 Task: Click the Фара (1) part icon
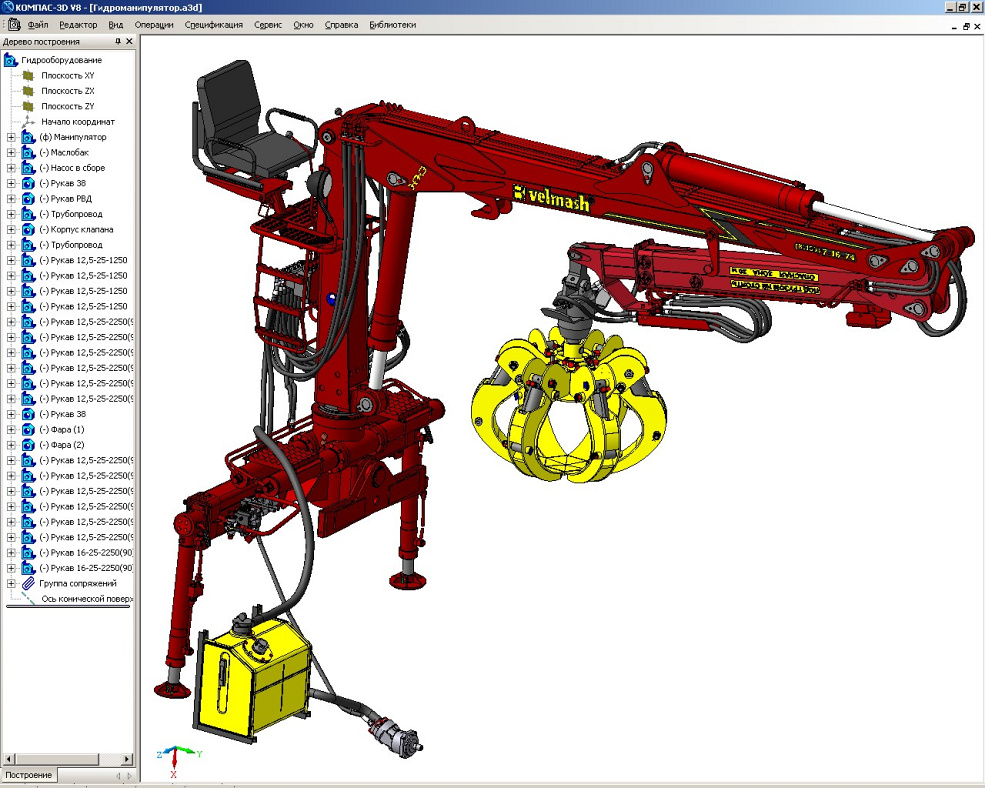[28, 429]
